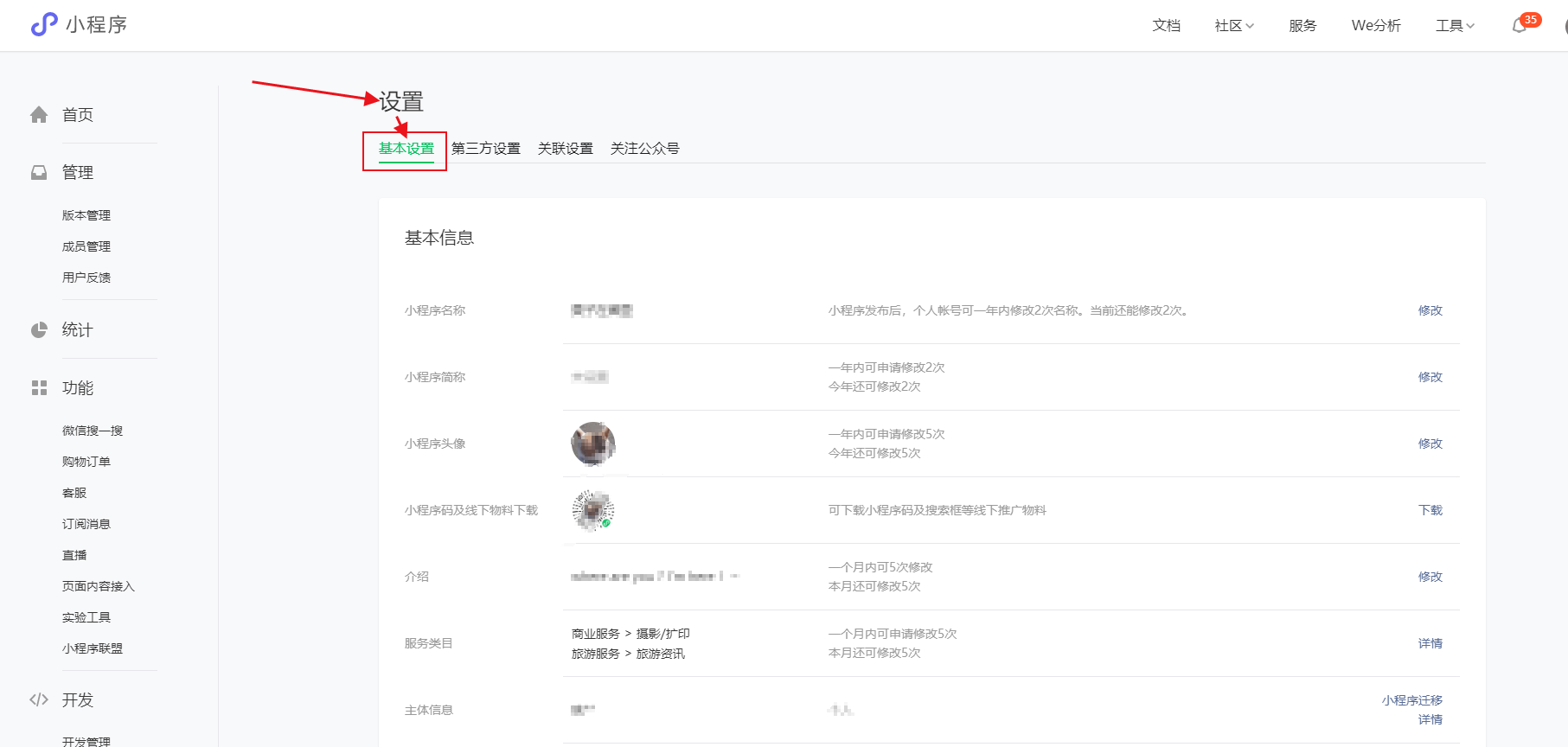Open 详情 for 服务类目
Viewport: 1568px width, 747px height.
(x=1430, y=643)
